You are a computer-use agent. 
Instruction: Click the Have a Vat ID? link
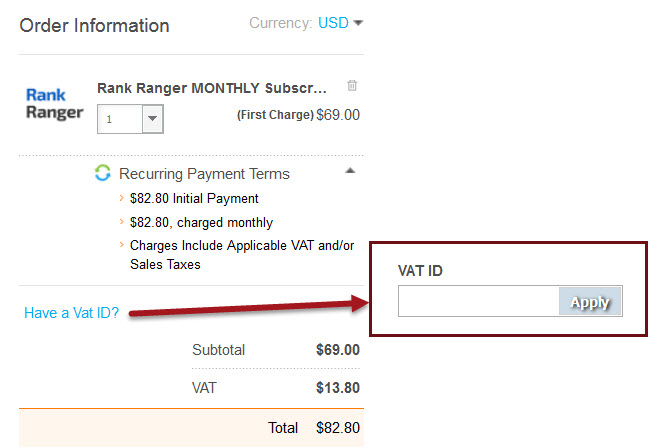[x=72, y=313]
